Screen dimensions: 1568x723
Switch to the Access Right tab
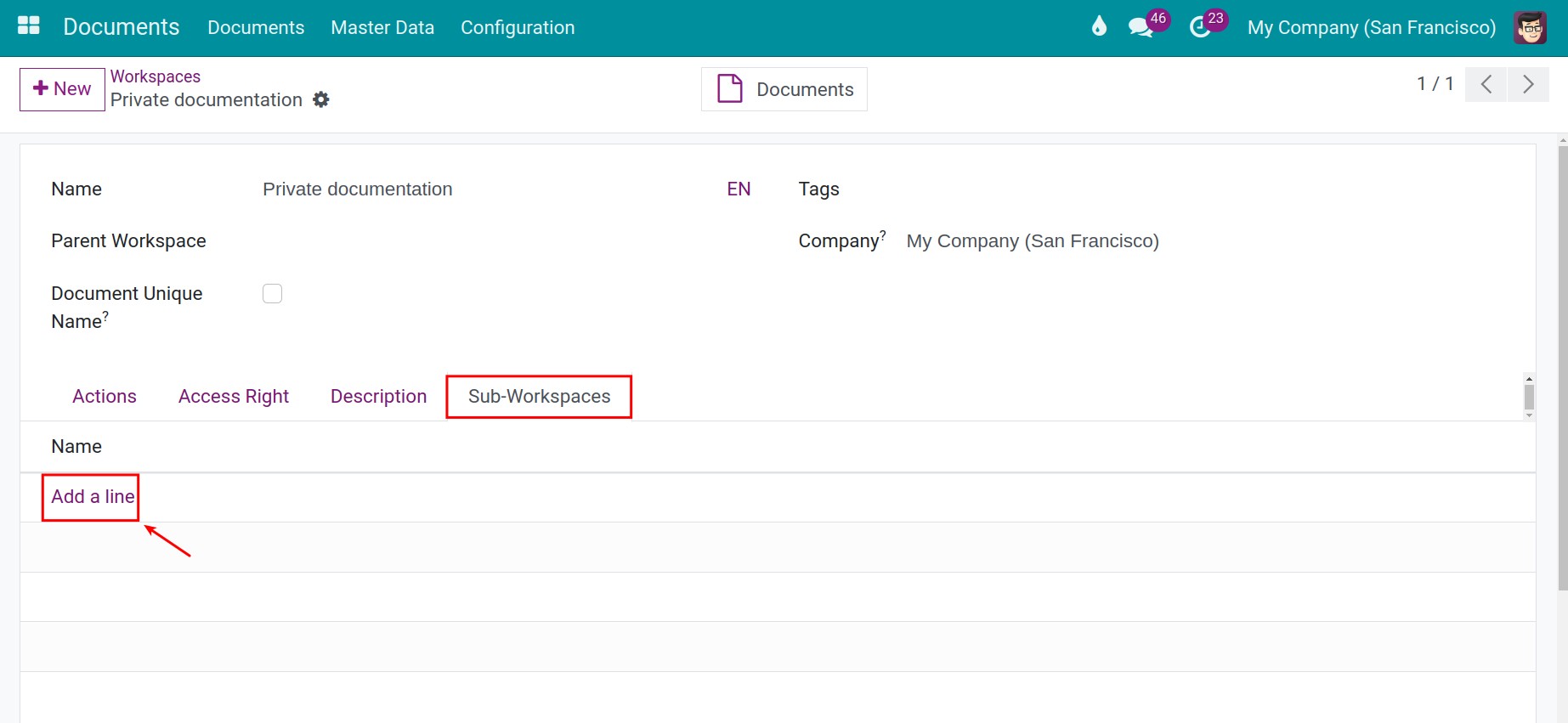click(234, 397)
